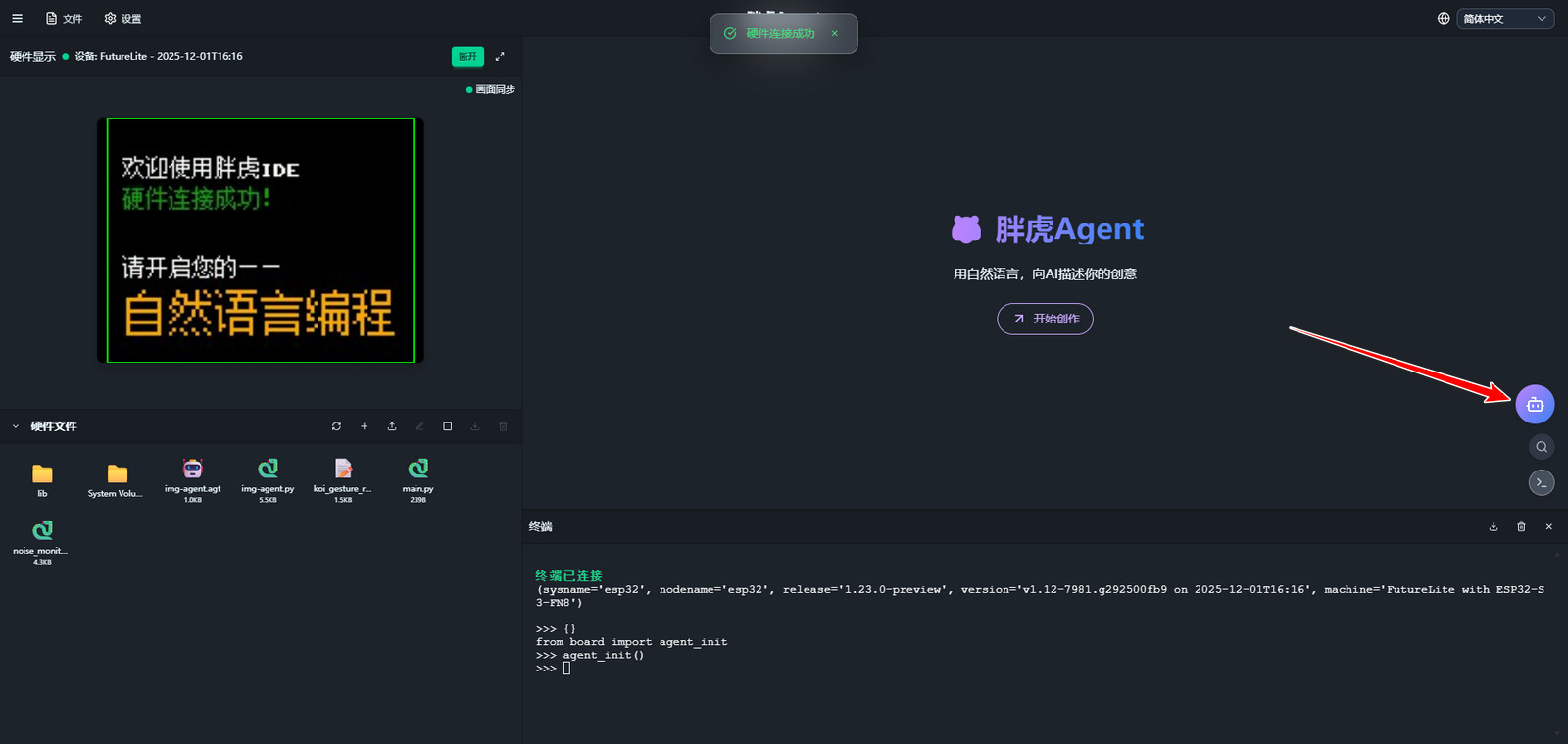
Task: Click the 开始创作 button
Action: (x=1045, y=319)
